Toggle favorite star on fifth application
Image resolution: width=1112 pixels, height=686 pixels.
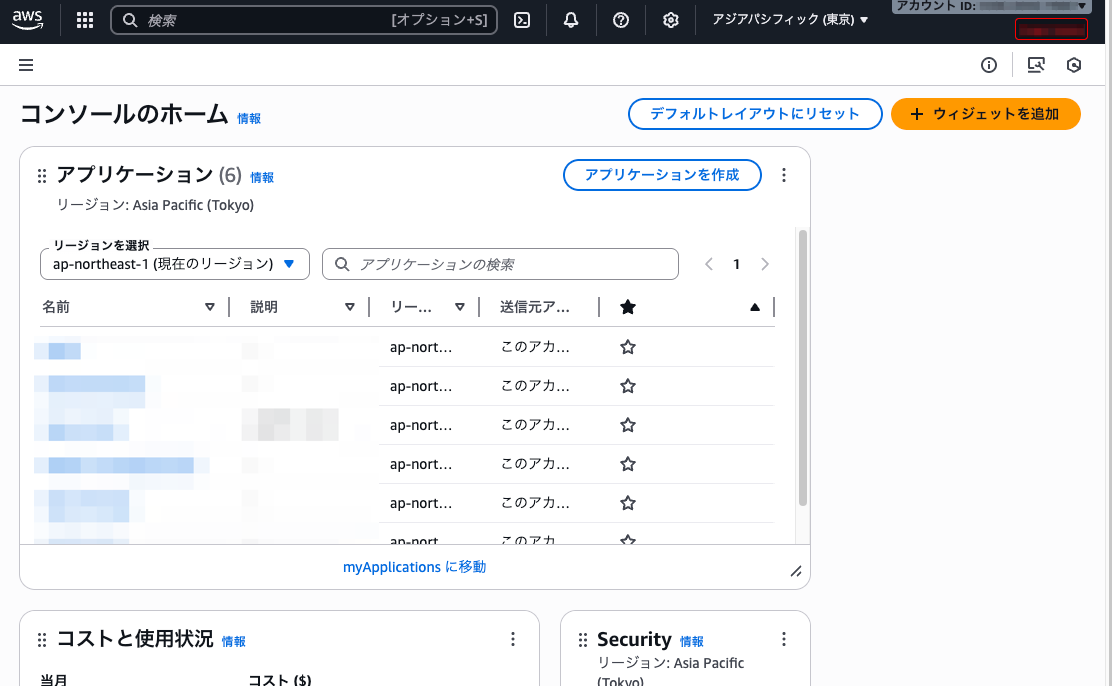pyautogui.click(x=628, y=503)
